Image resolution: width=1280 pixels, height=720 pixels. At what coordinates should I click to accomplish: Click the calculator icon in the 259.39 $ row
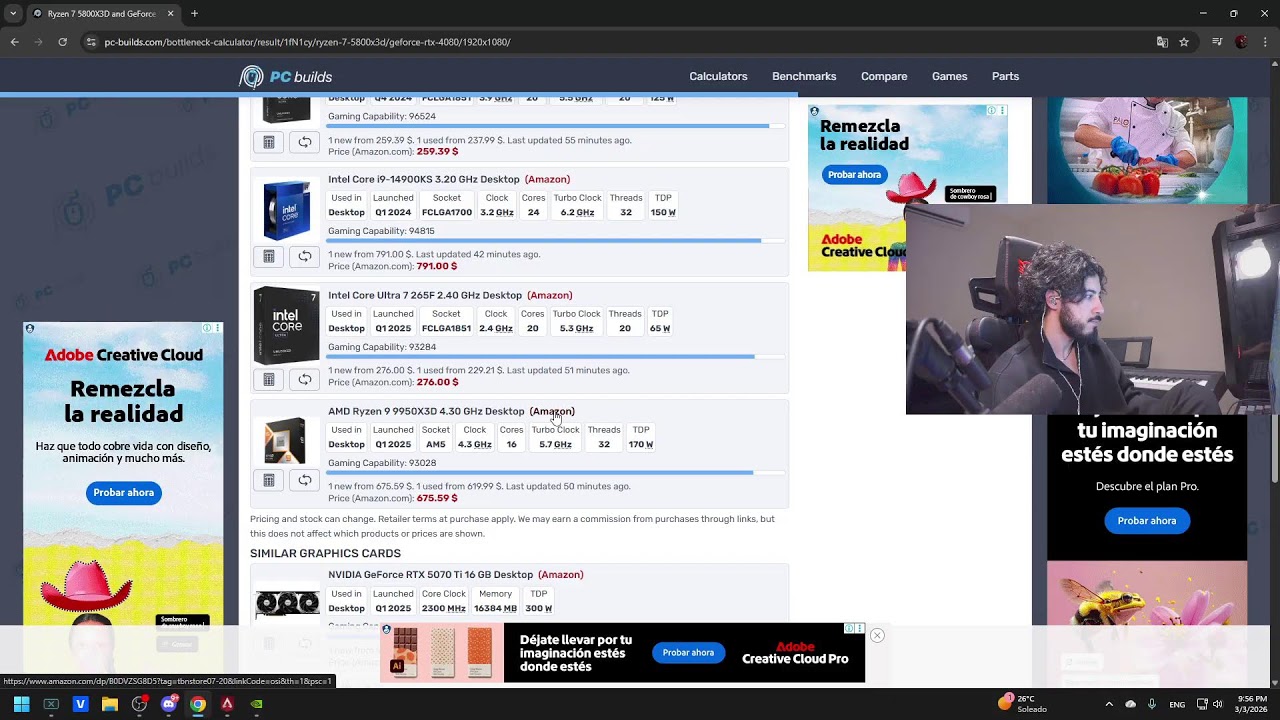pos(268,143)
